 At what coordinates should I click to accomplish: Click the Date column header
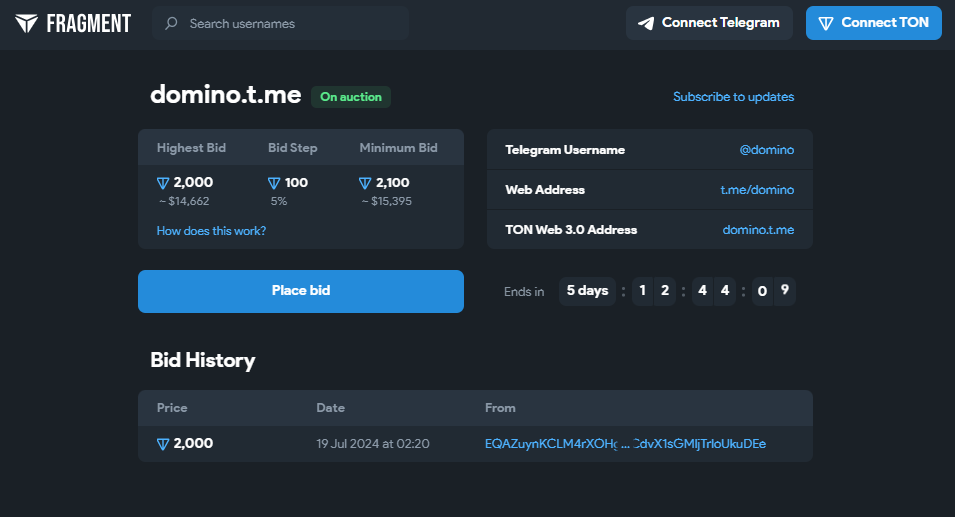tap(331, 408)
